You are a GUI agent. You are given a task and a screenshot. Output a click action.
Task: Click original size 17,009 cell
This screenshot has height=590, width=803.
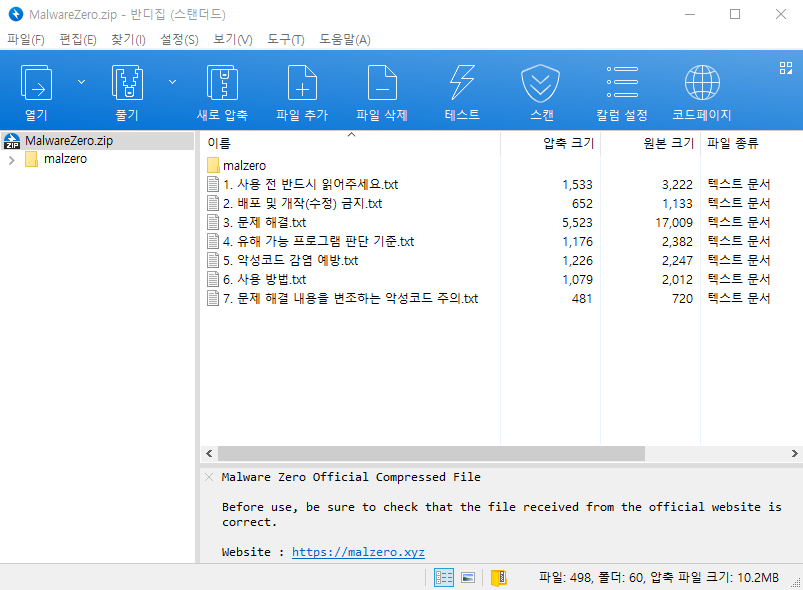tap(674, 223)
